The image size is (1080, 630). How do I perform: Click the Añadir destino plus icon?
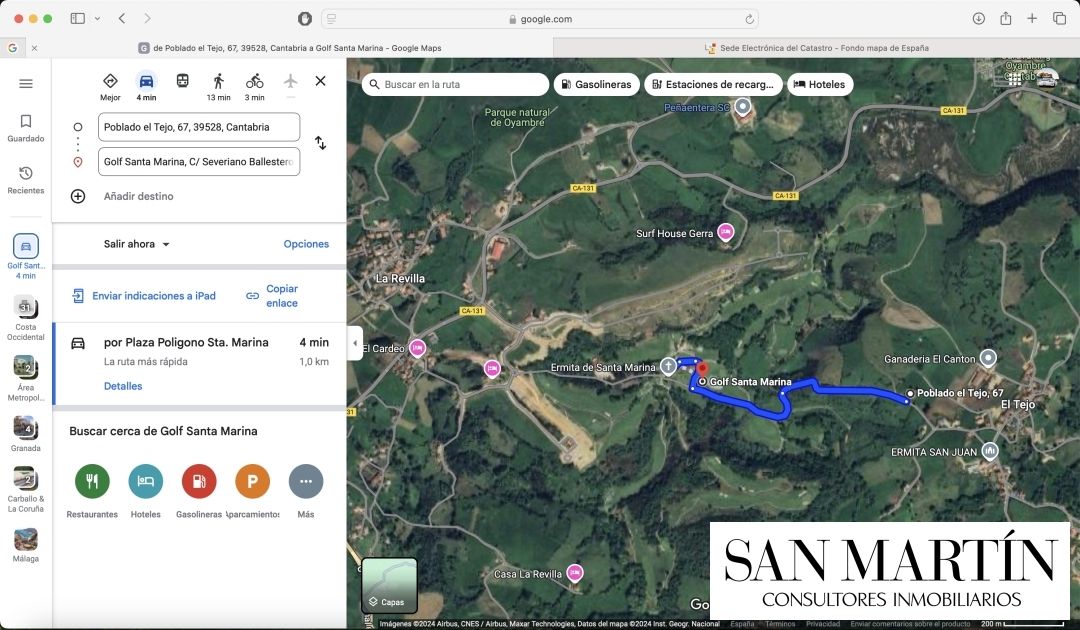tap(78, 196)
